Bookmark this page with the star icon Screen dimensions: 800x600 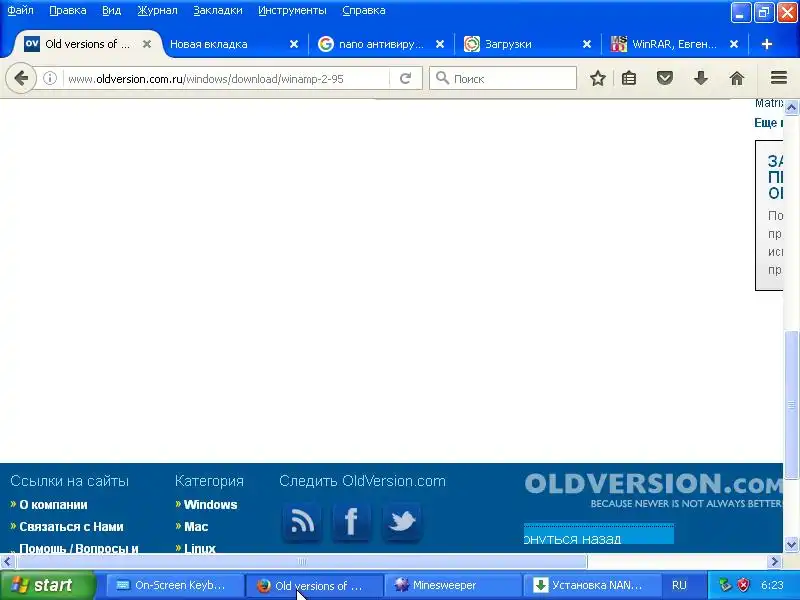597,79
